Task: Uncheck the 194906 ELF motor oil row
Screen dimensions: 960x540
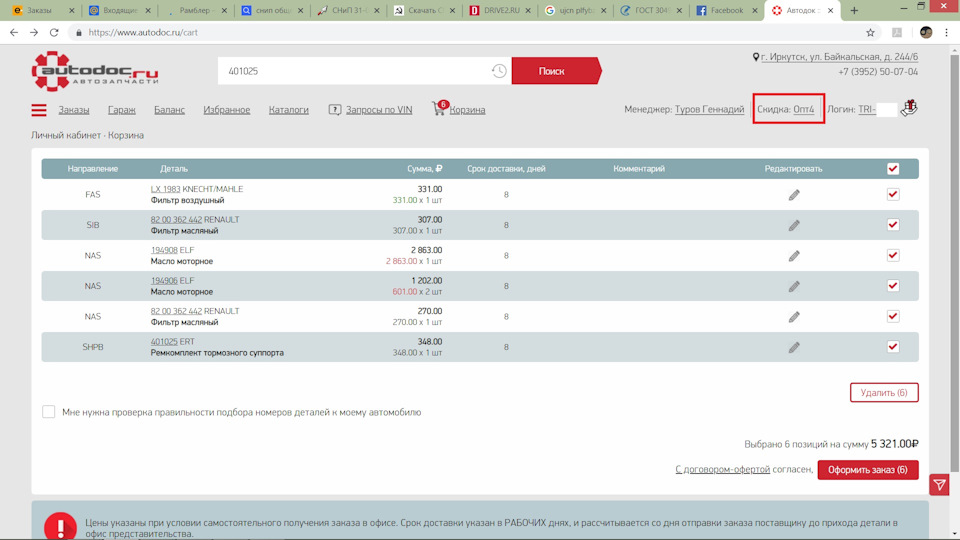Action: (x=893, y=286)
